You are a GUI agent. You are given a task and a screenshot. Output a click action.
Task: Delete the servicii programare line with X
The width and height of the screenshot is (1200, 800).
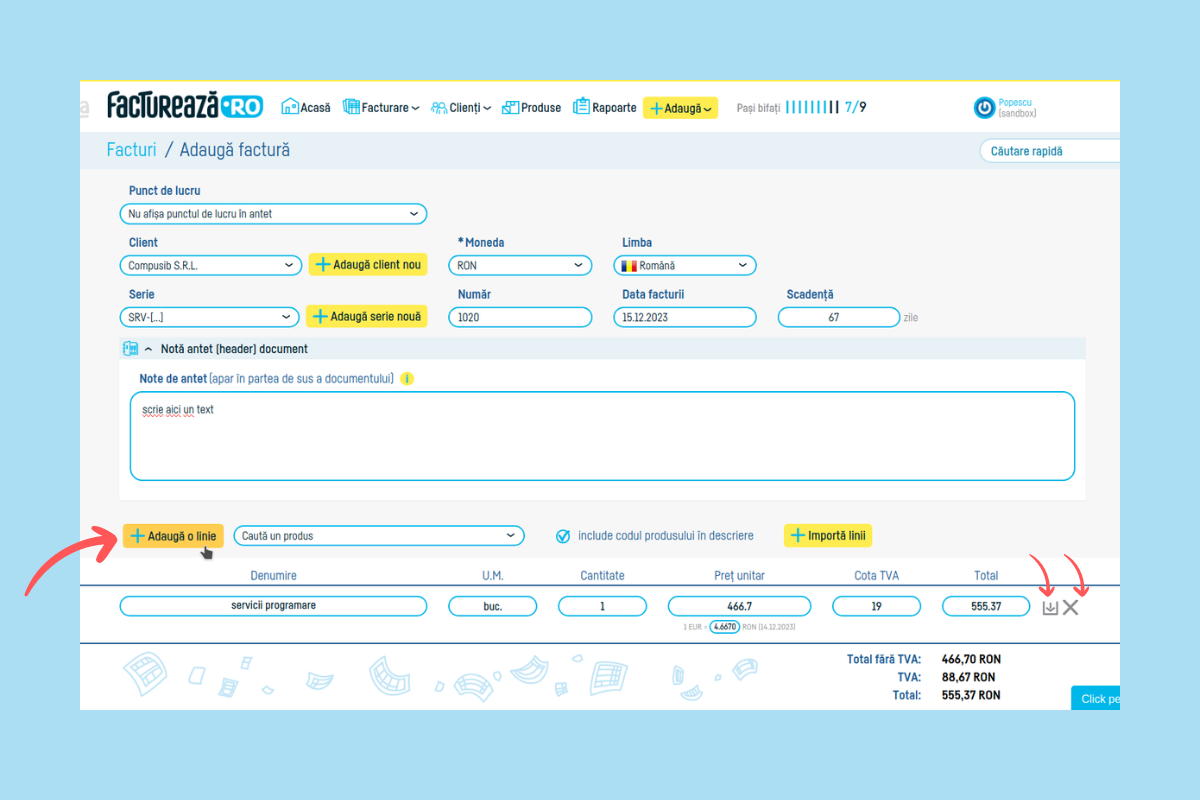[x=1071, y=607]
